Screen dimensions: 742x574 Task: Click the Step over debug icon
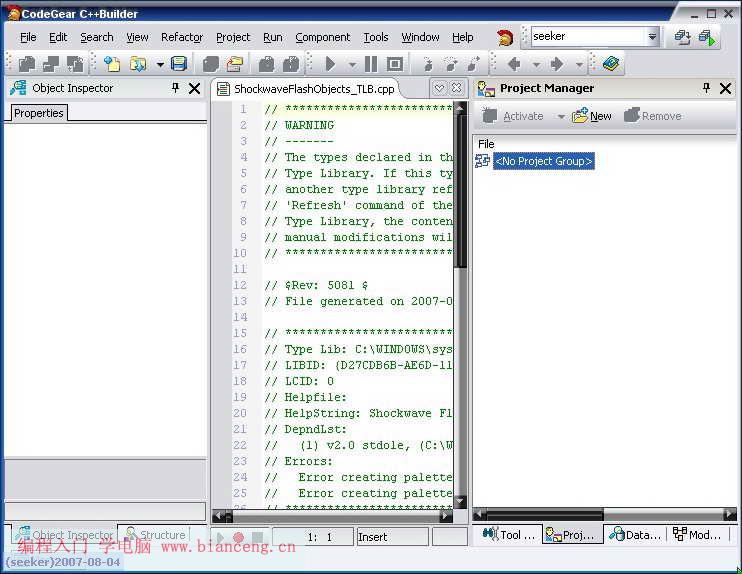point(450,64)
